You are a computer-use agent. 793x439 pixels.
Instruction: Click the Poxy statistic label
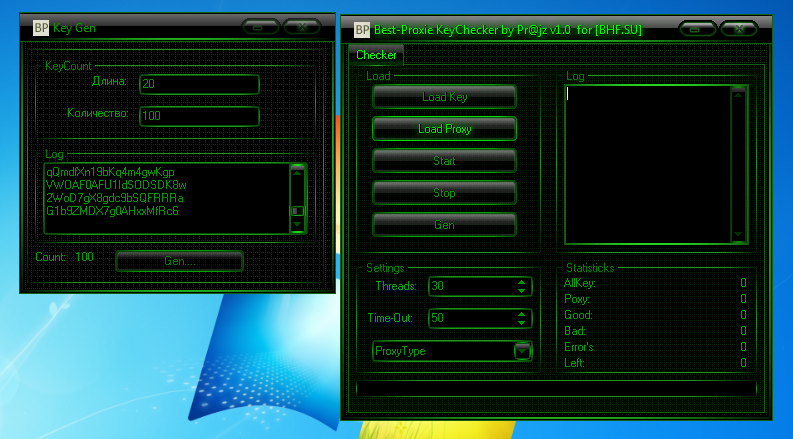tap(577, 299)
